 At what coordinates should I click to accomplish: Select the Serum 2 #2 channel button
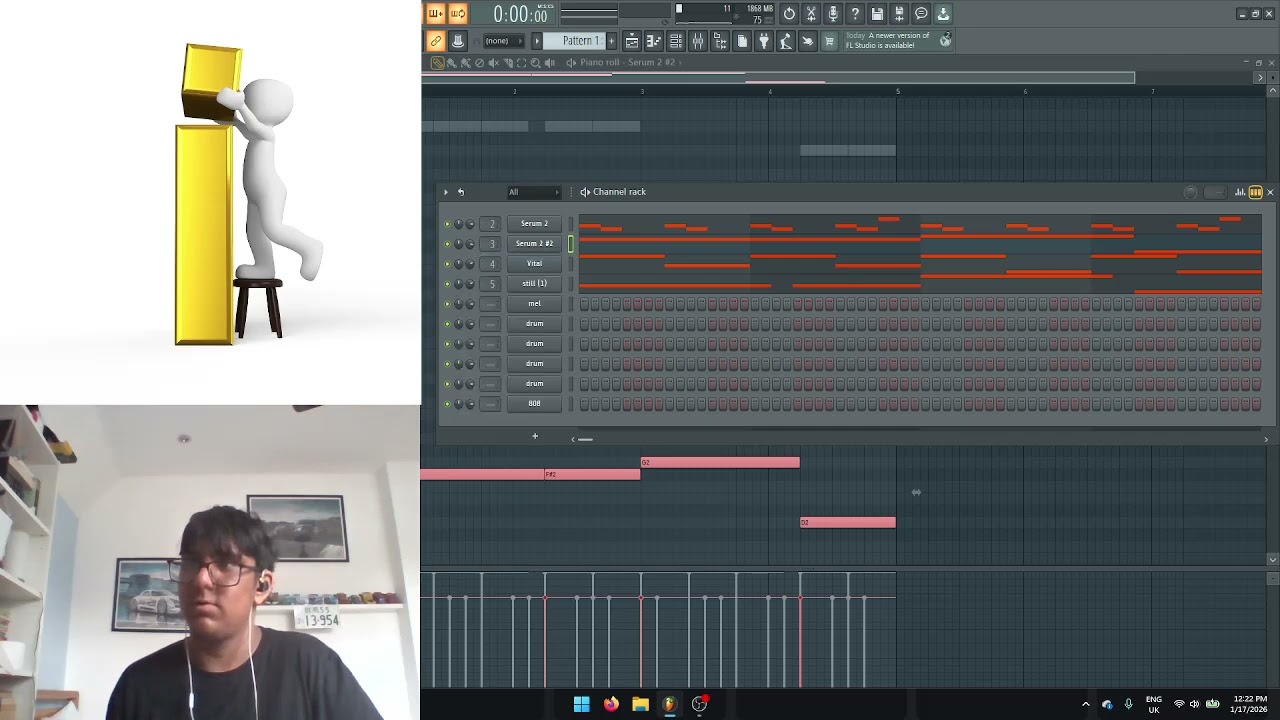point(534,244)
